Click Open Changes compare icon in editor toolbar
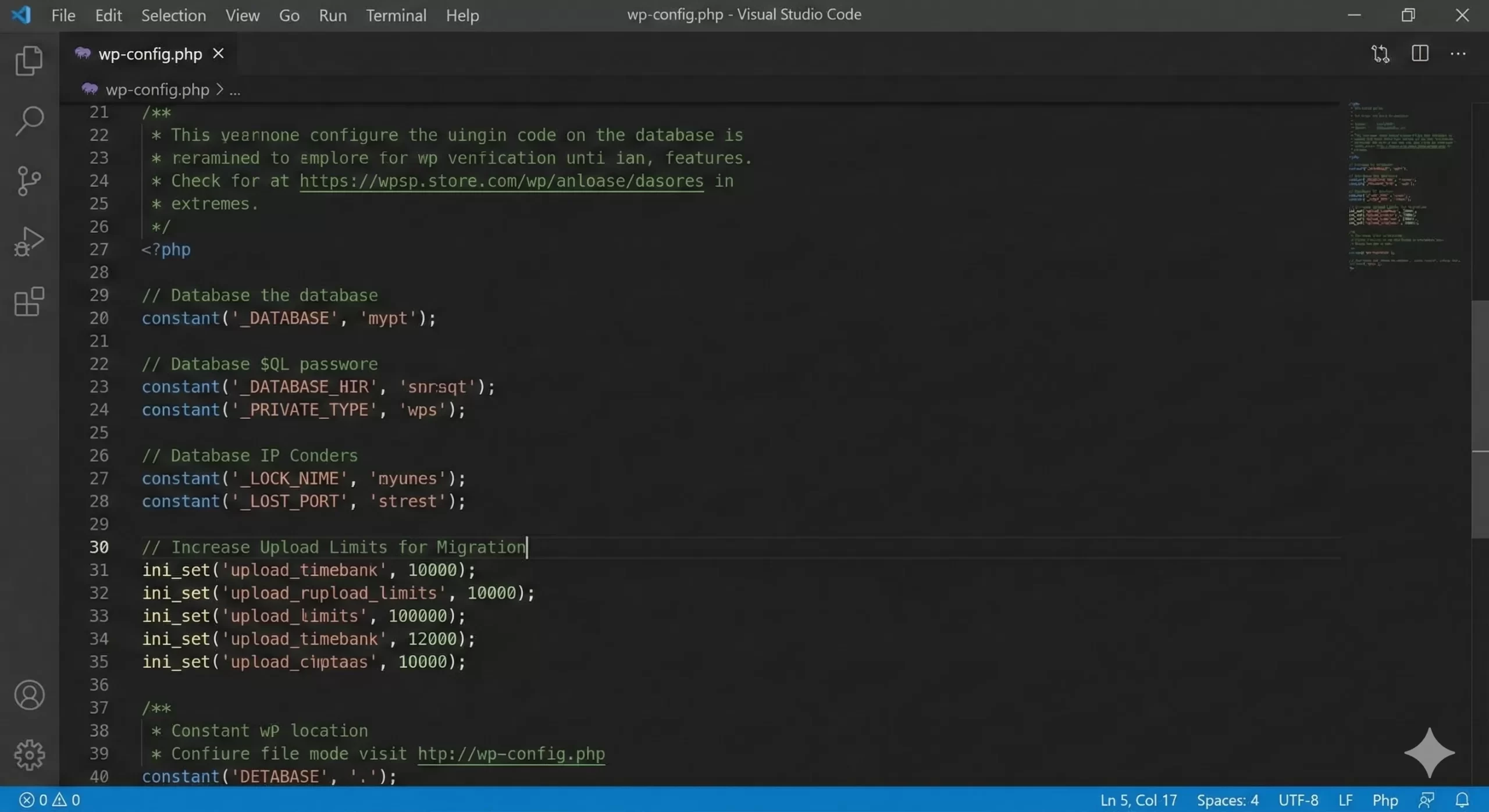The width and height of the screenshot is (1489, 812). 1380,54
